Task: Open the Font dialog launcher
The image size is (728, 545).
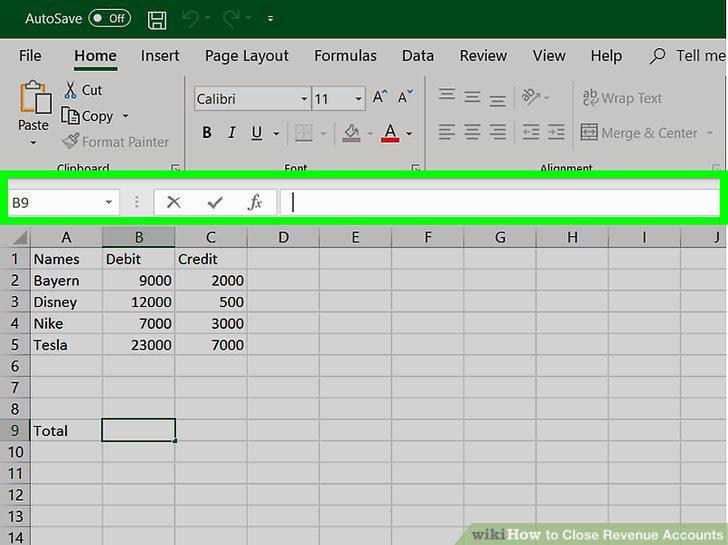Action: pyautogui.click(x=416, y=168)
